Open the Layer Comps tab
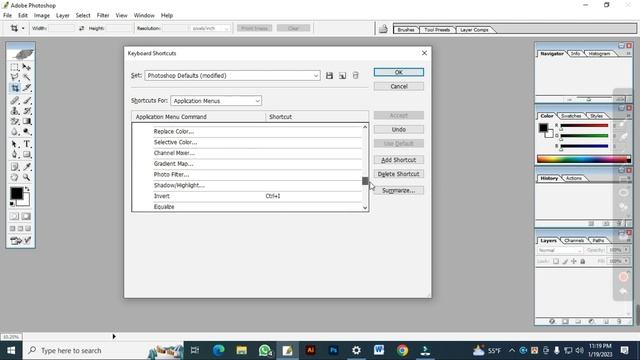The height and width of the screenshot is (360, 640). [x=474, y=30]
